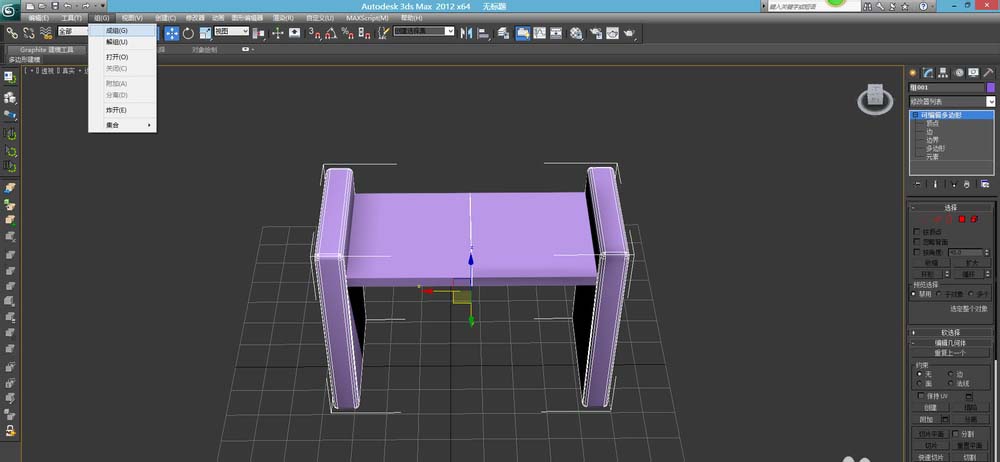Image resolution: width=1000 pixels, height=462 pixels.
Task: Select the 法线 constraint radio button
Action: 951,384
